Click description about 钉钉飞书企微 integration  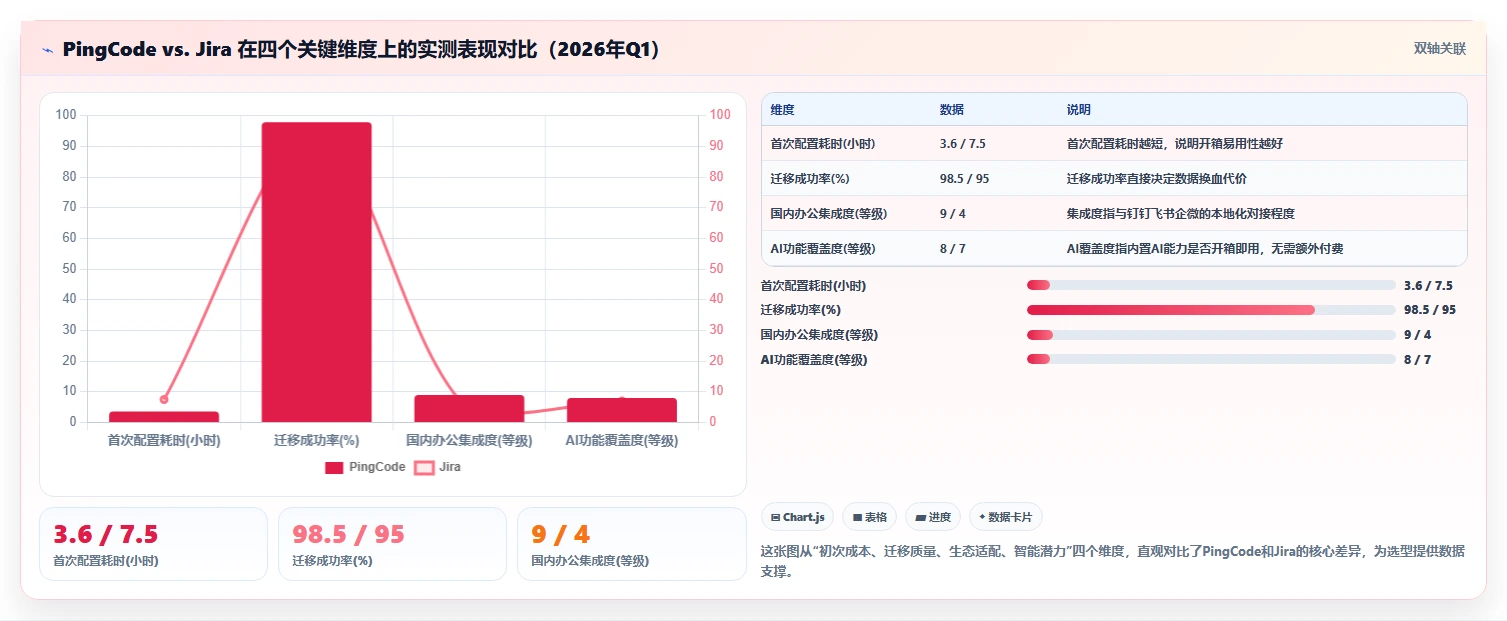click(x=1182, y=214)
